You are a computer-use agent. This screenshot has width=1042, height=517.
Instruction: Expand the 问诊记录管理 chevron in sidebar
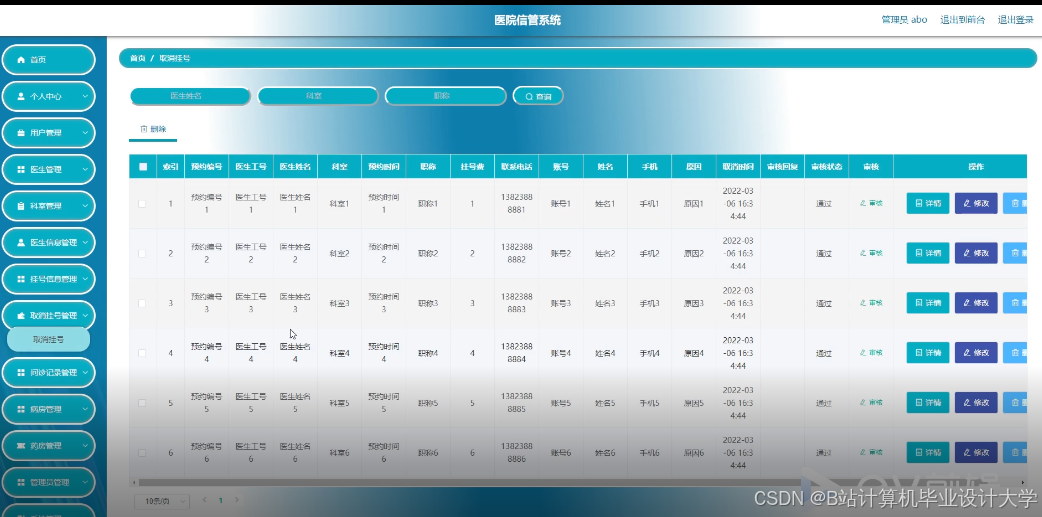85,373
